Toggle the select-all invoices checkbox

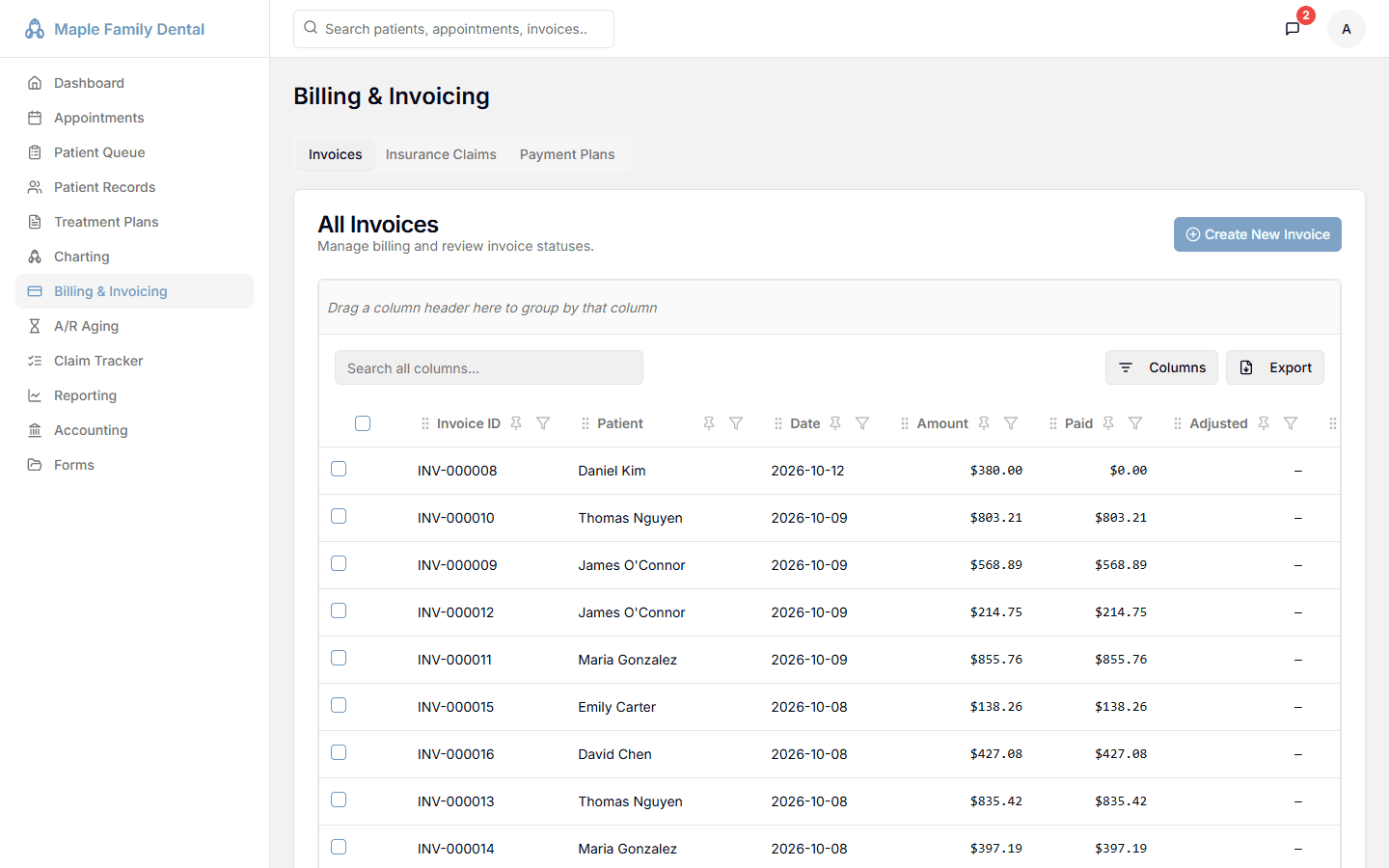point(363,423)
